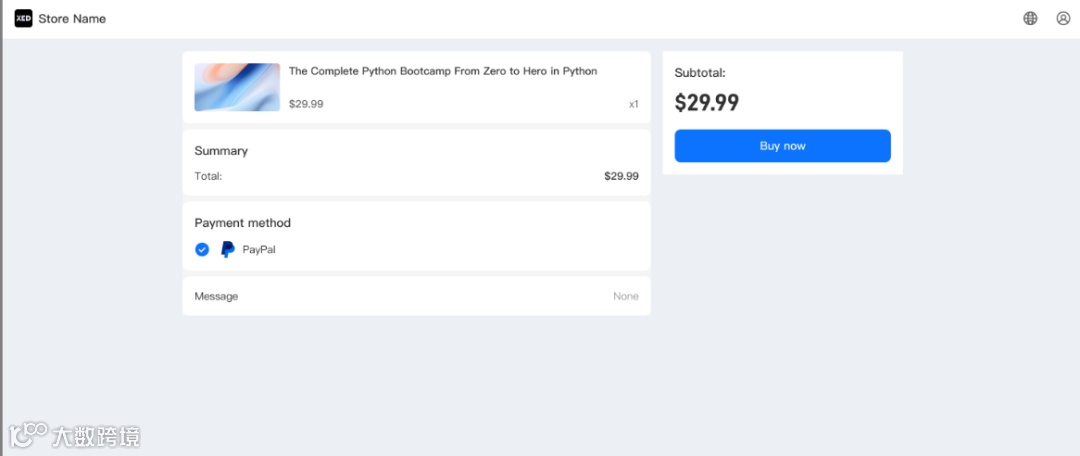Click the PayPal logo icon
Image resolution: width=1080 pixels, height=456 pixels.
pos(228,249)
